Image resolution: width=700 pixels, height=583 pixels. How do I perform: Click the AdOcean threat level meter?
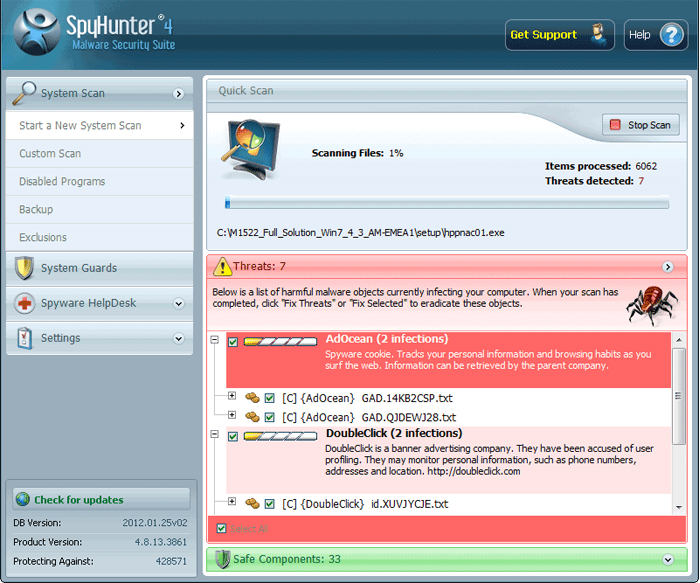click(280, 342)
